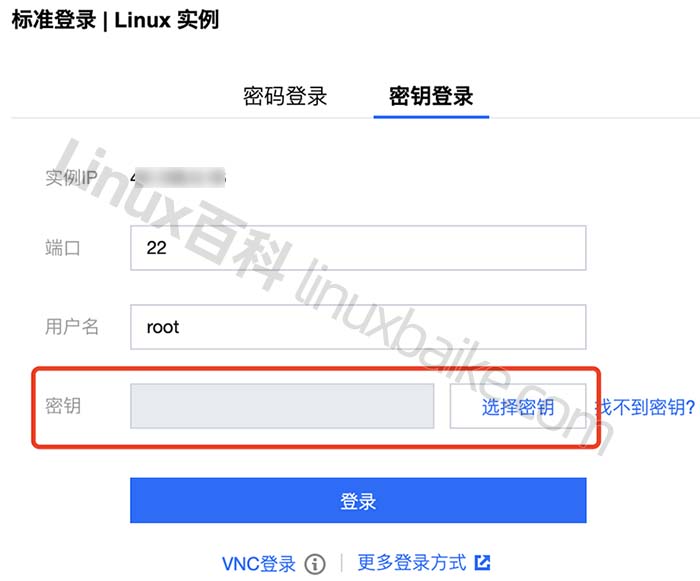
Task: Focus the 用户名 field containing root
Action: click(x=358, y=327)
